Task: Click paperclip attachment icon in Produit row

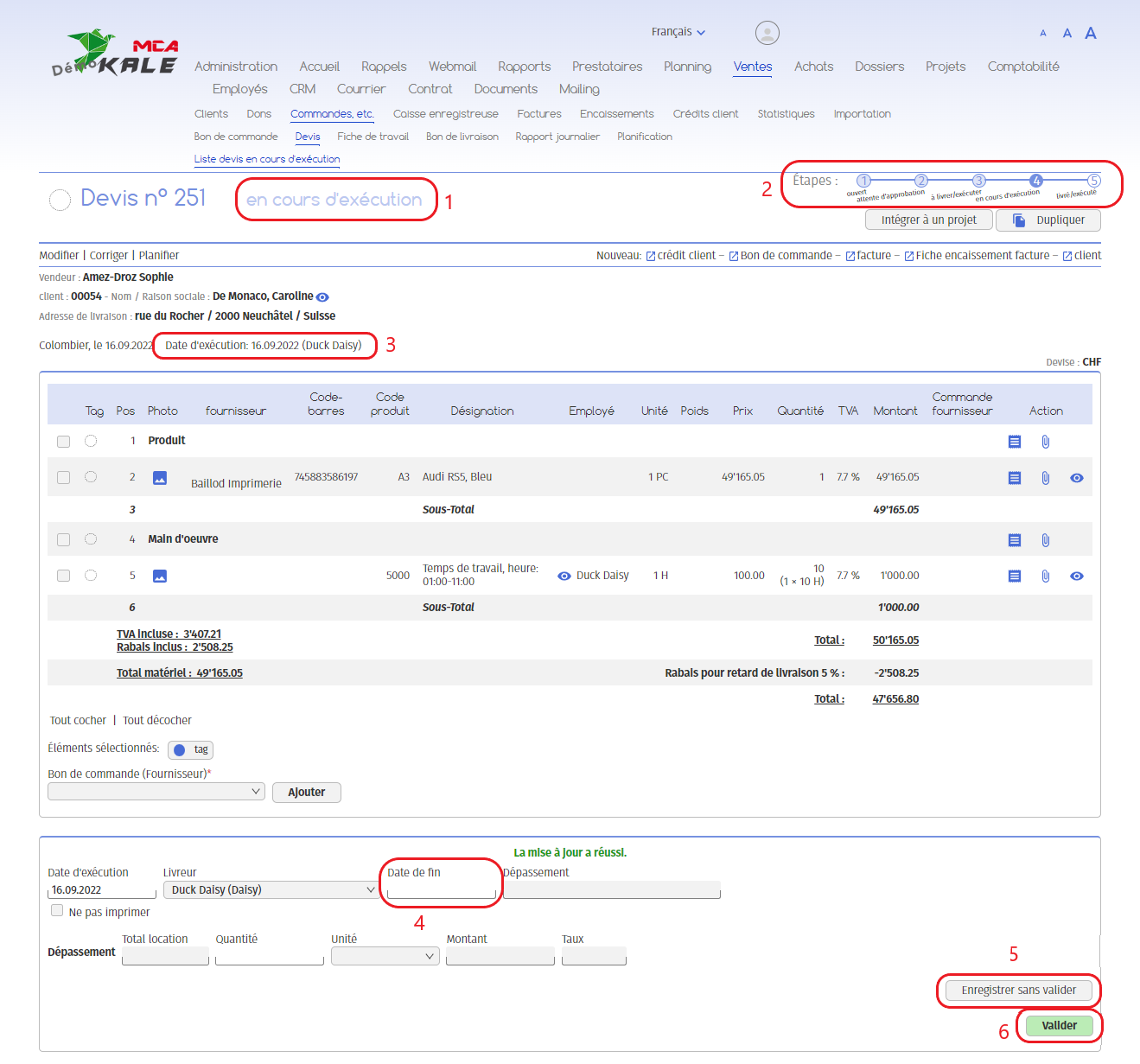Action: [1045, 442]
